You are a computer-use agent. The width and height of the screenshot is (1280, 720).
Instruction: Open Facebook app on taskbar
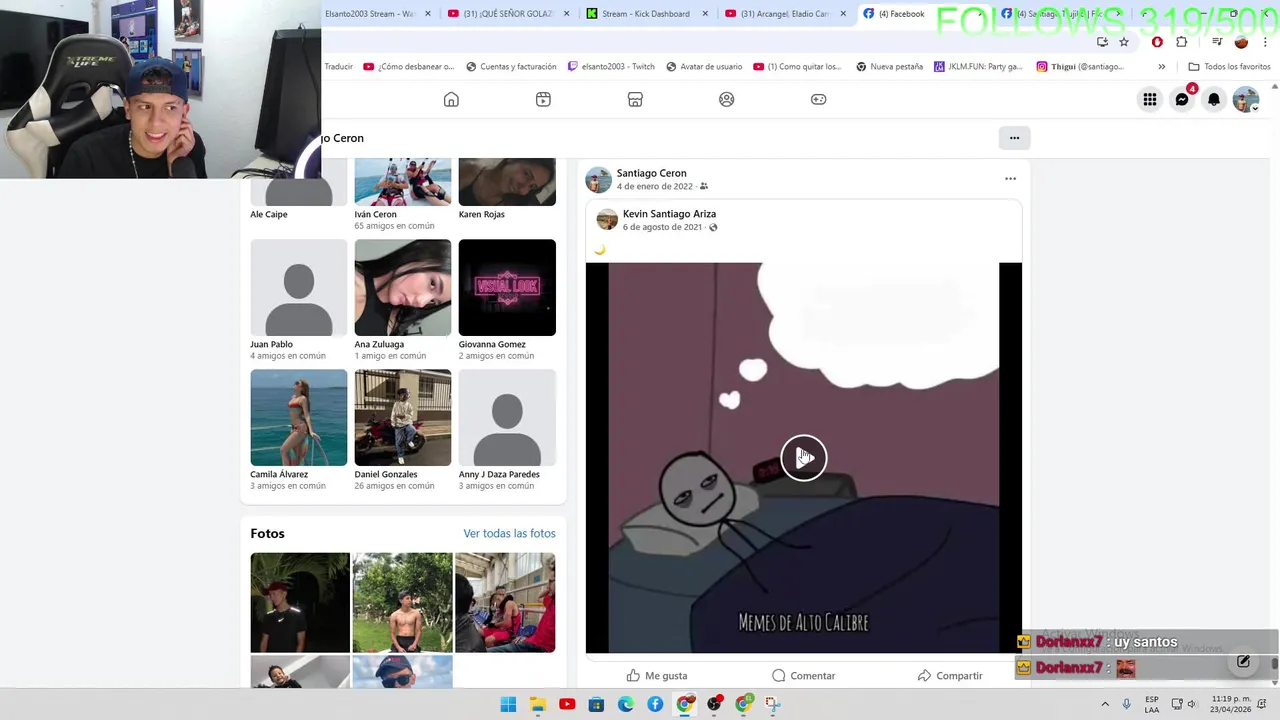655,704
